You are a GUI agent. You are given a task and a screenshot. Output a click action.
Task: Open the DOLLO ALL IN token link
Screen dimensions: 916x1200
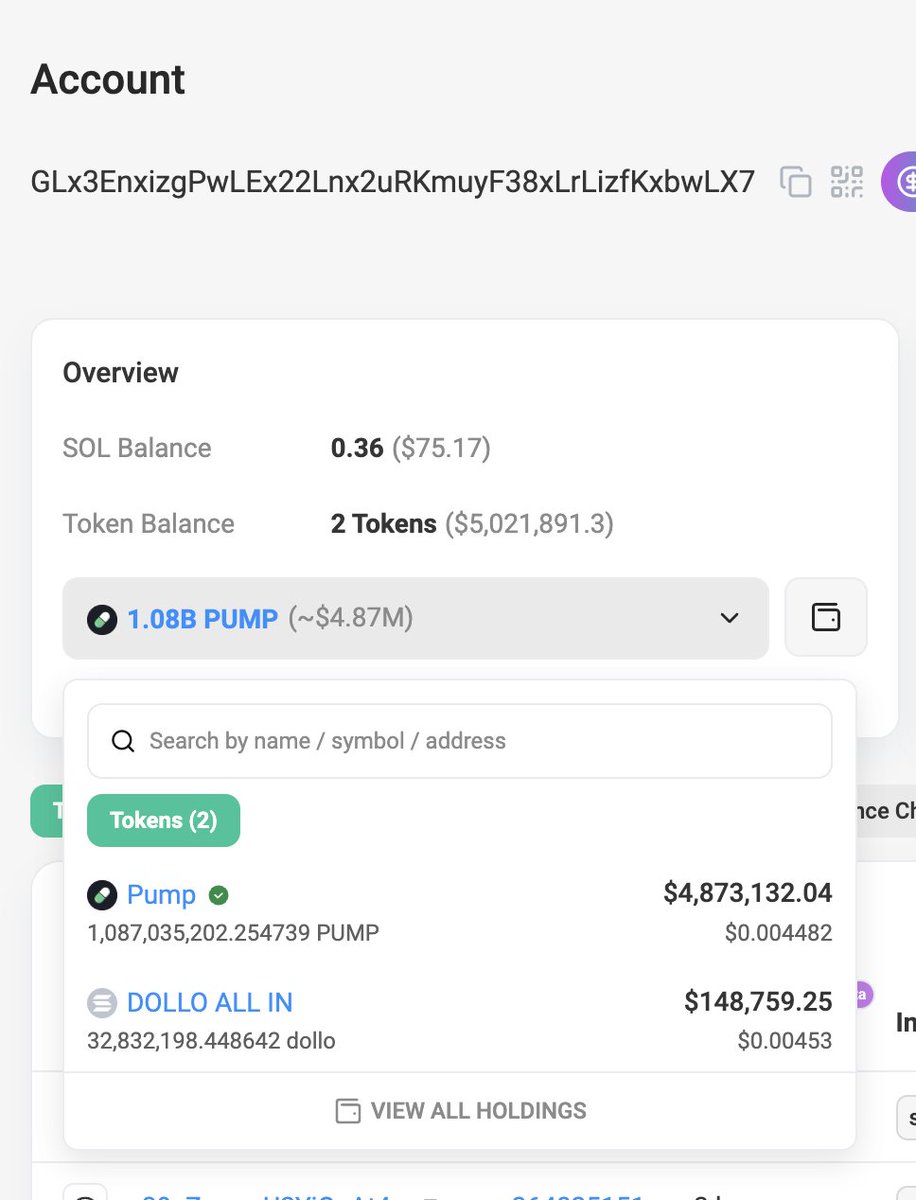click(210, 1002)
